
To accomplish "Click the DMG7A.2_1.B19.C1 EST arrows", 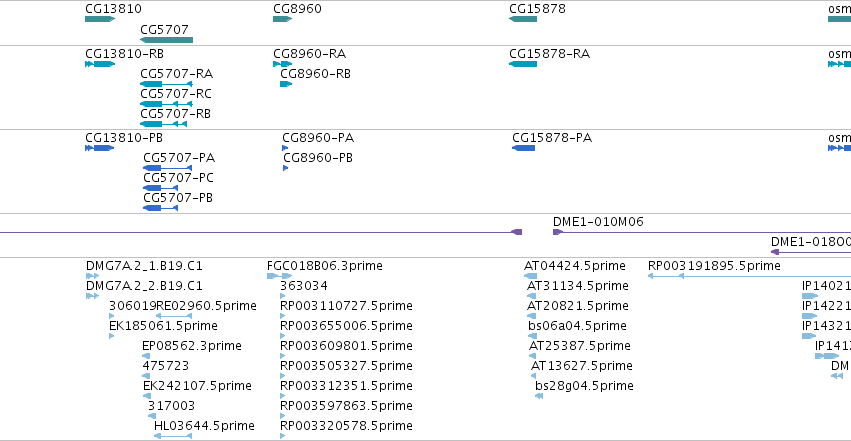I will click(x=92, y=276).
